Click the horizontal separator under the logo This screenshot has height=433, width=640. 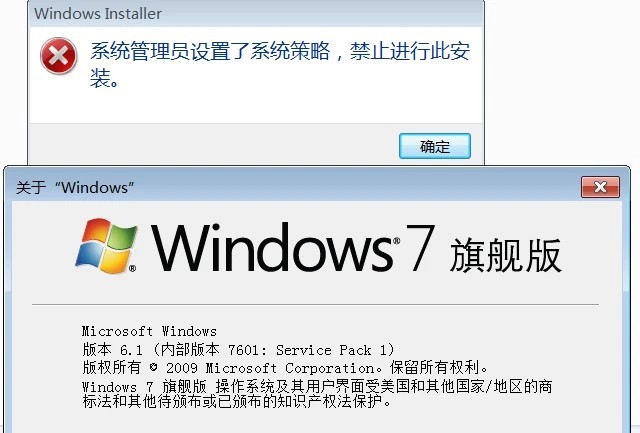(x=315, y=304)
